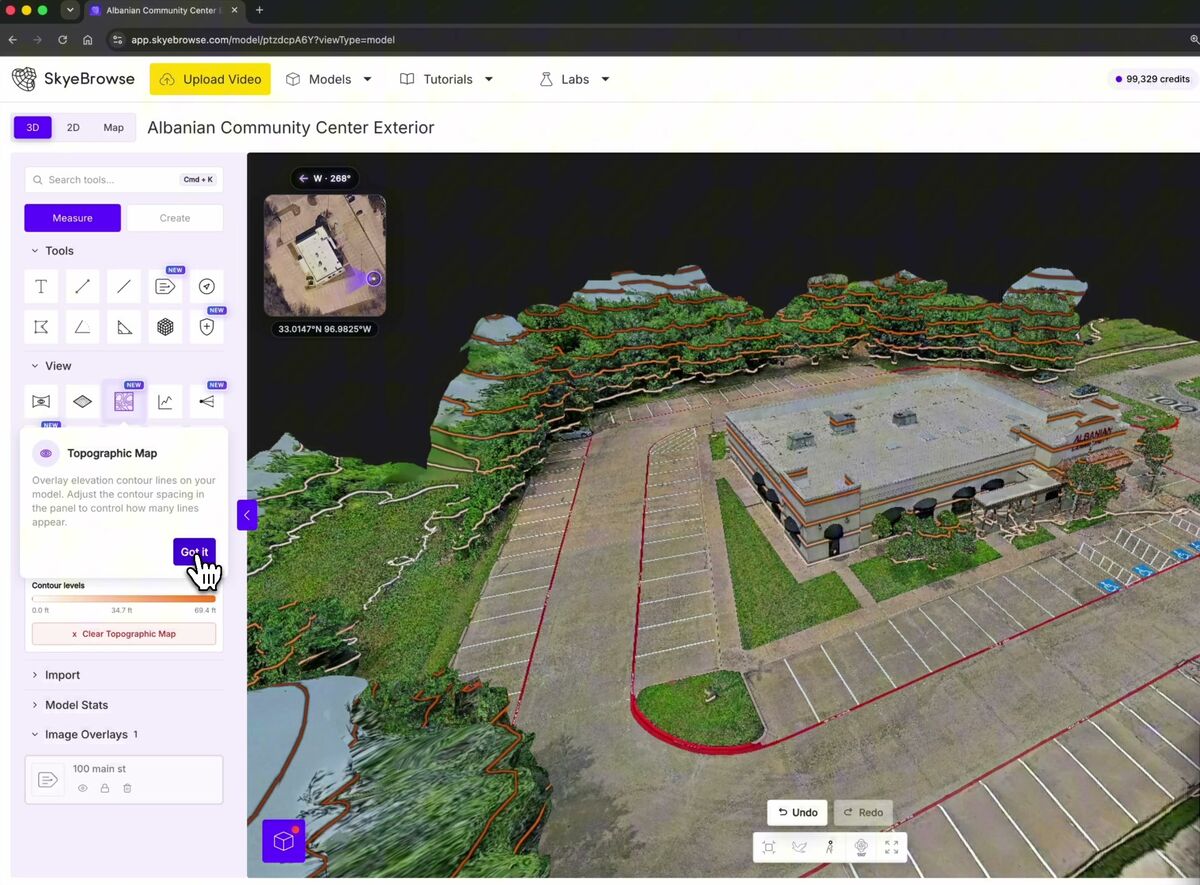Select the right-triangle slope tool
The height and width of the screenshot is (885, 1200).
point(124,327)
